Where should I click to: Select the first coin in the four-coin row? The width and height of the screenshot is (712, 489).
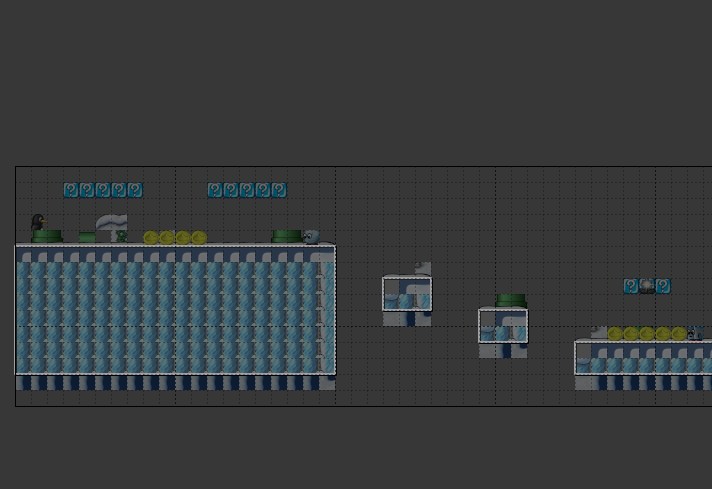[x=151, y=237]
